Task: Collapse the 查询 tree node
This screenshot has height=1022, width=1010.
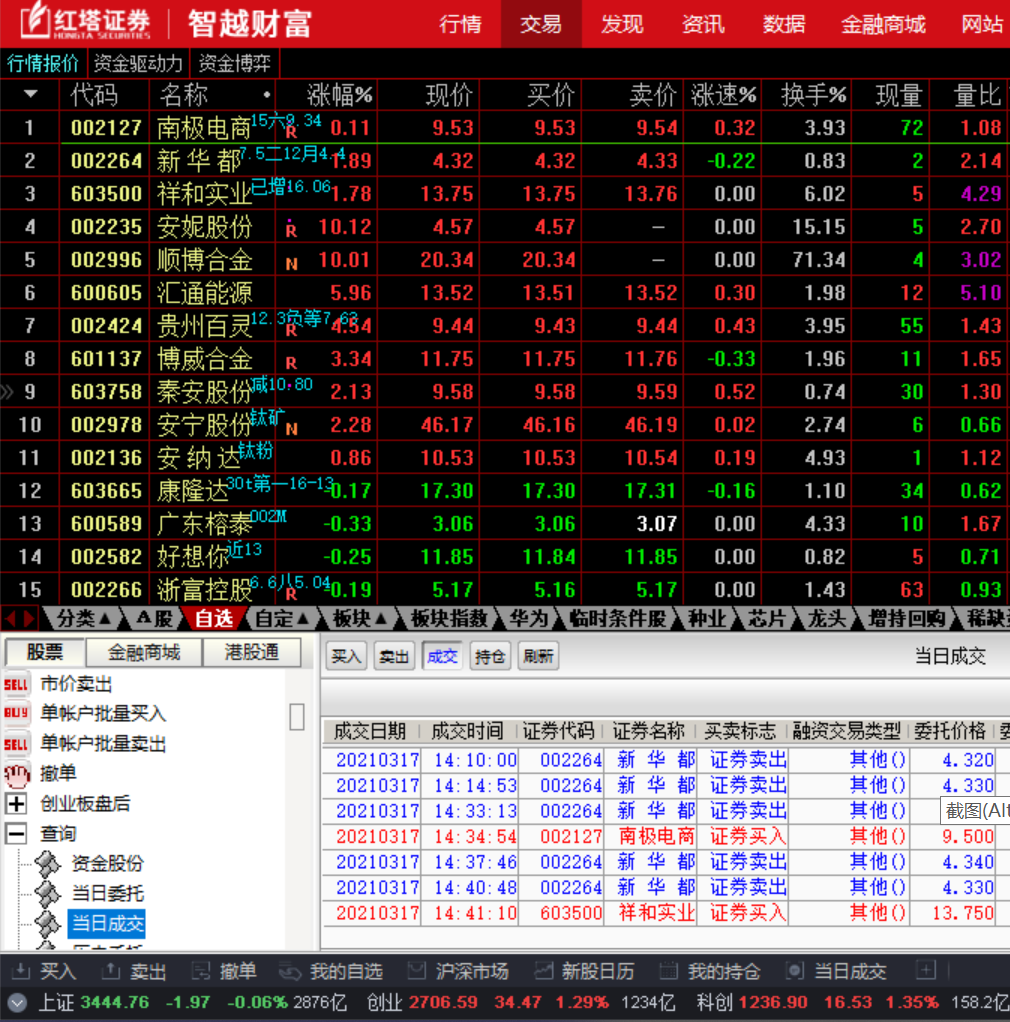Action: (x=16, y=834)
